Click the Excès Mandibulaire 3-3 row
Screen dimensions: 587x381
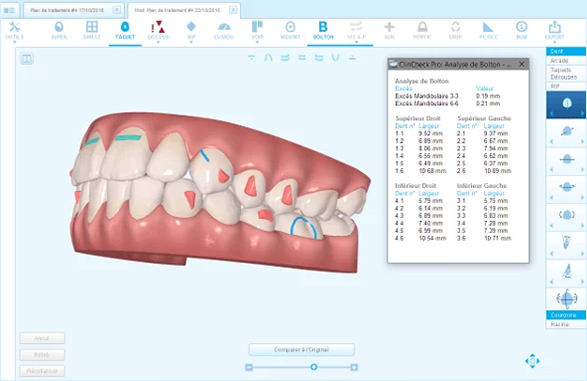click(448, 96)
